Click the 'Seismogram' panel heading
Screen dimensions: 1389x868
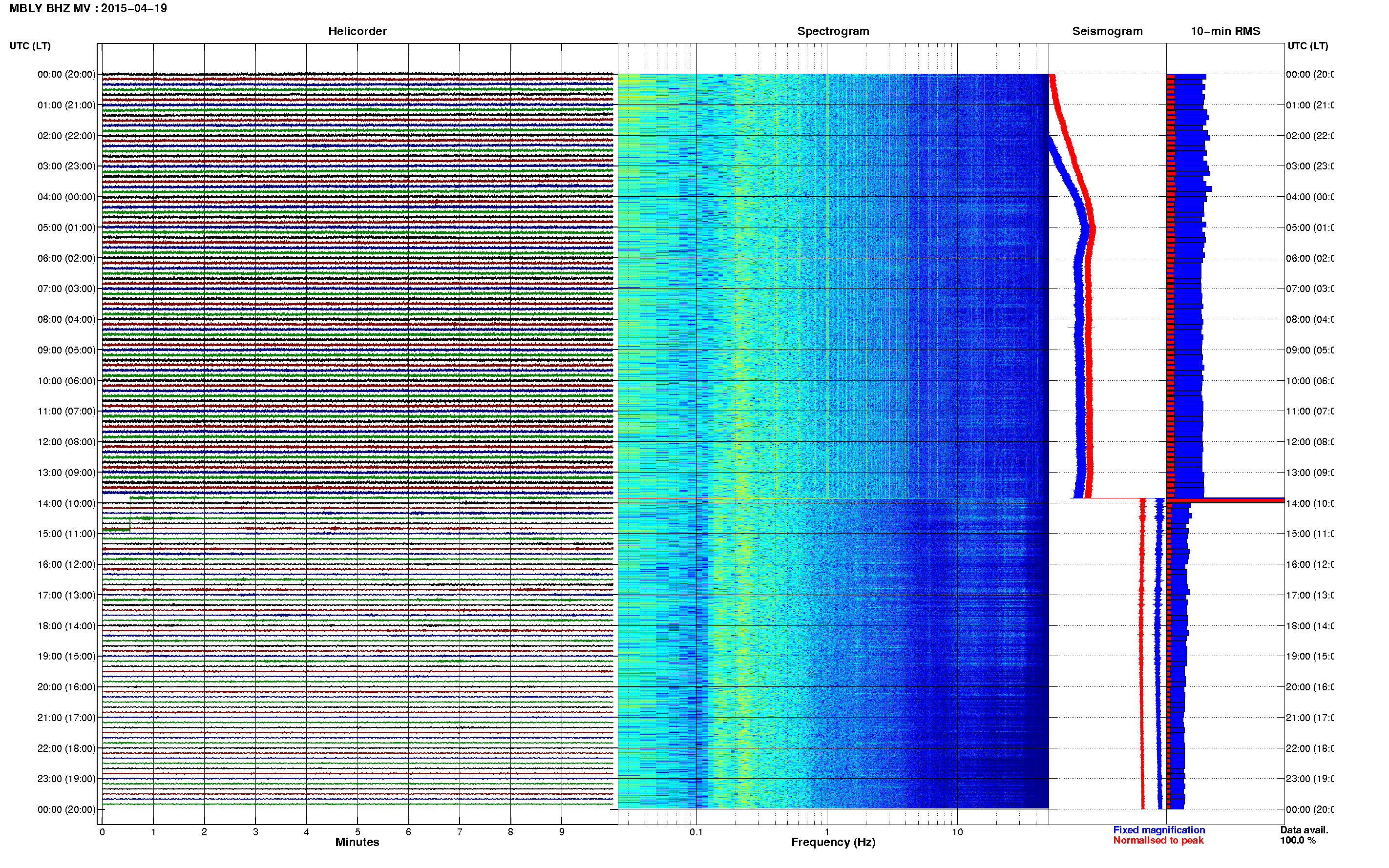tap(1107, 31)
